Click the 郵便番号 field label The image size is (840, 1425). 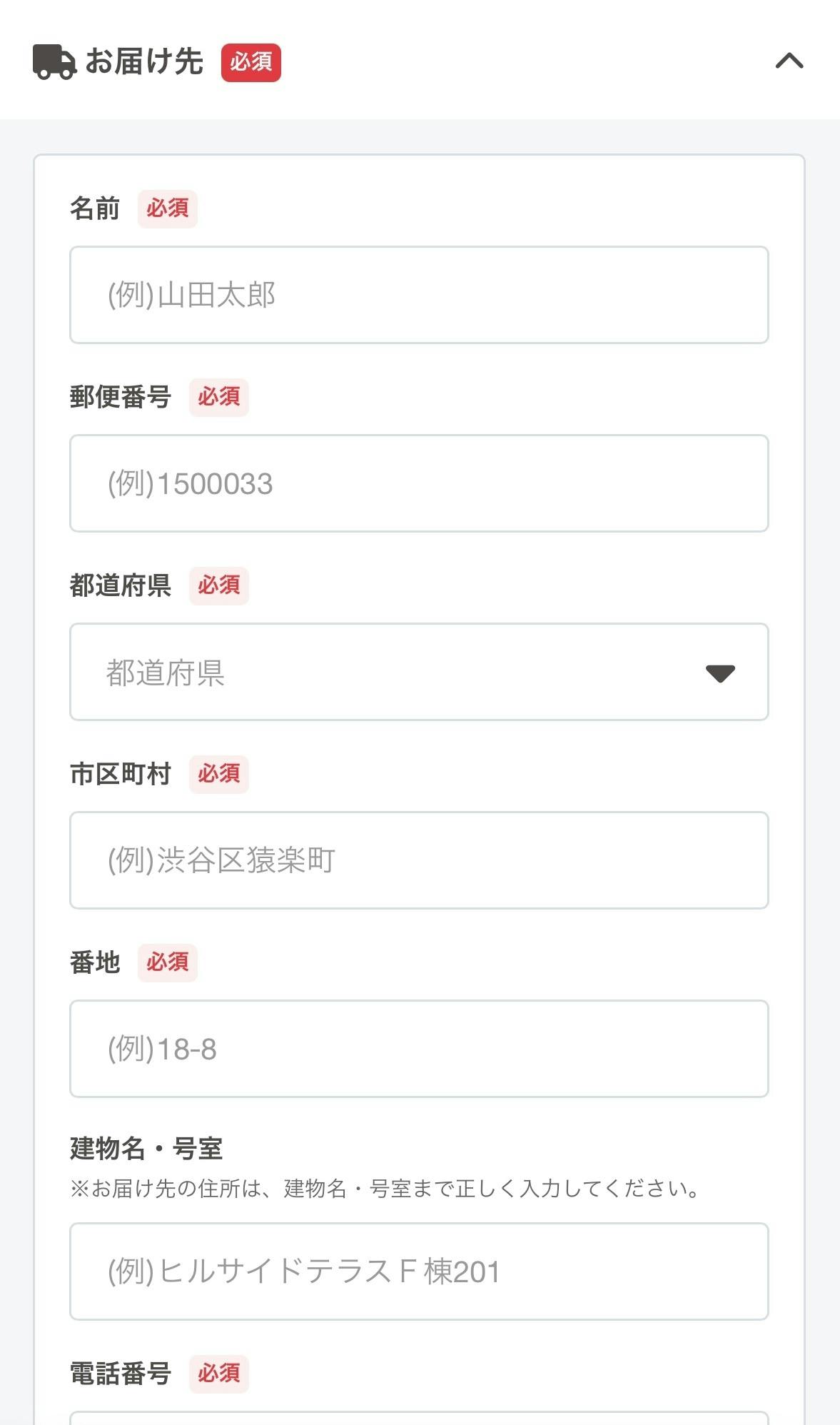pyautogui.click(x=121, y=398)
